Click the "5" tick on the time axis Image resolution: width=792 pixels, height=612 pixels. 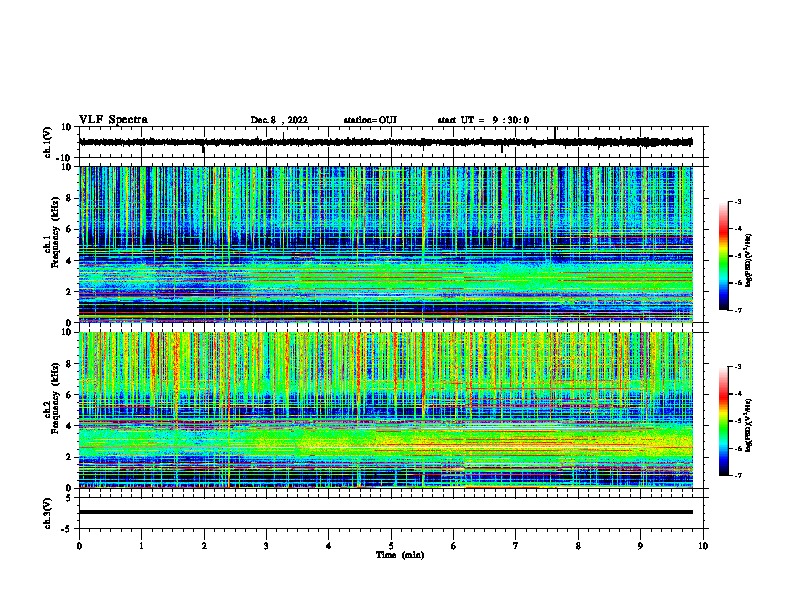(x=391, y=546)
